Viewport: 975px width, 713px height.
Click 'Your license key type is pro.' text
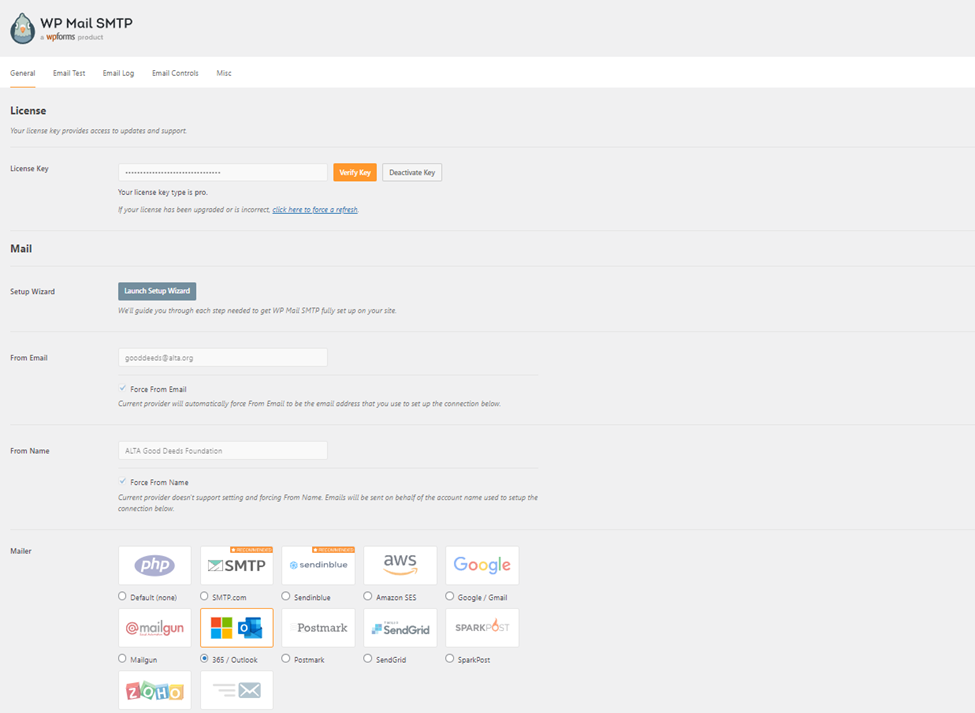(163, 192)
